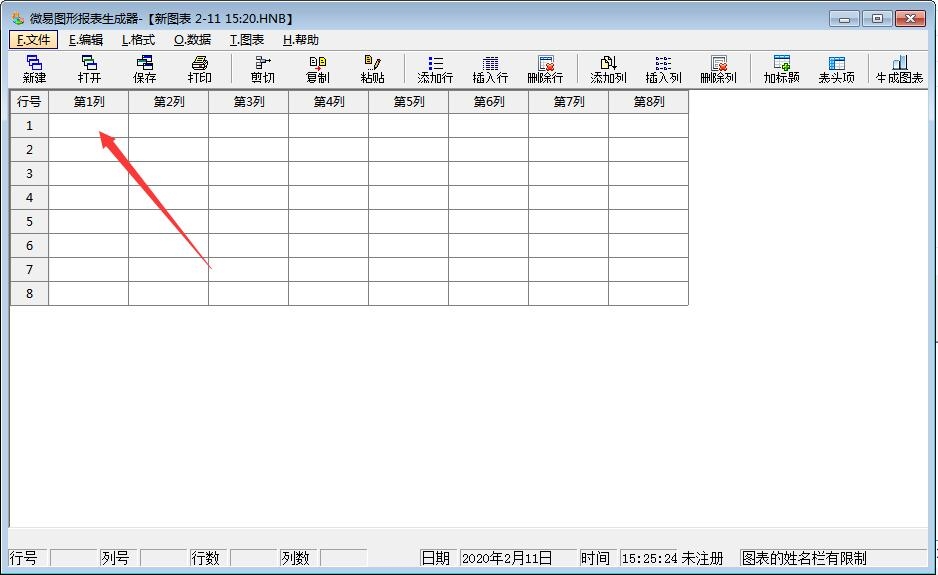
Task: Click cell in row 5, 第6列
Action: click(x=489, y=221)
